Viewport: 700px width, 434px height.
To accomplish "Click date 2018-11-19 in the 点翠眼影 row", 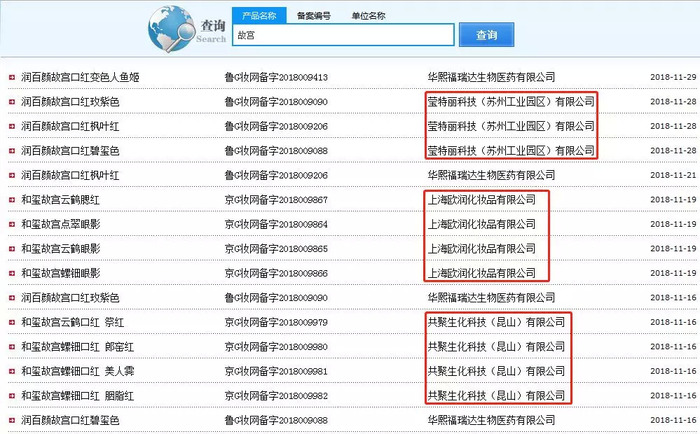I will pyautogui.click(x=673, y=224).
